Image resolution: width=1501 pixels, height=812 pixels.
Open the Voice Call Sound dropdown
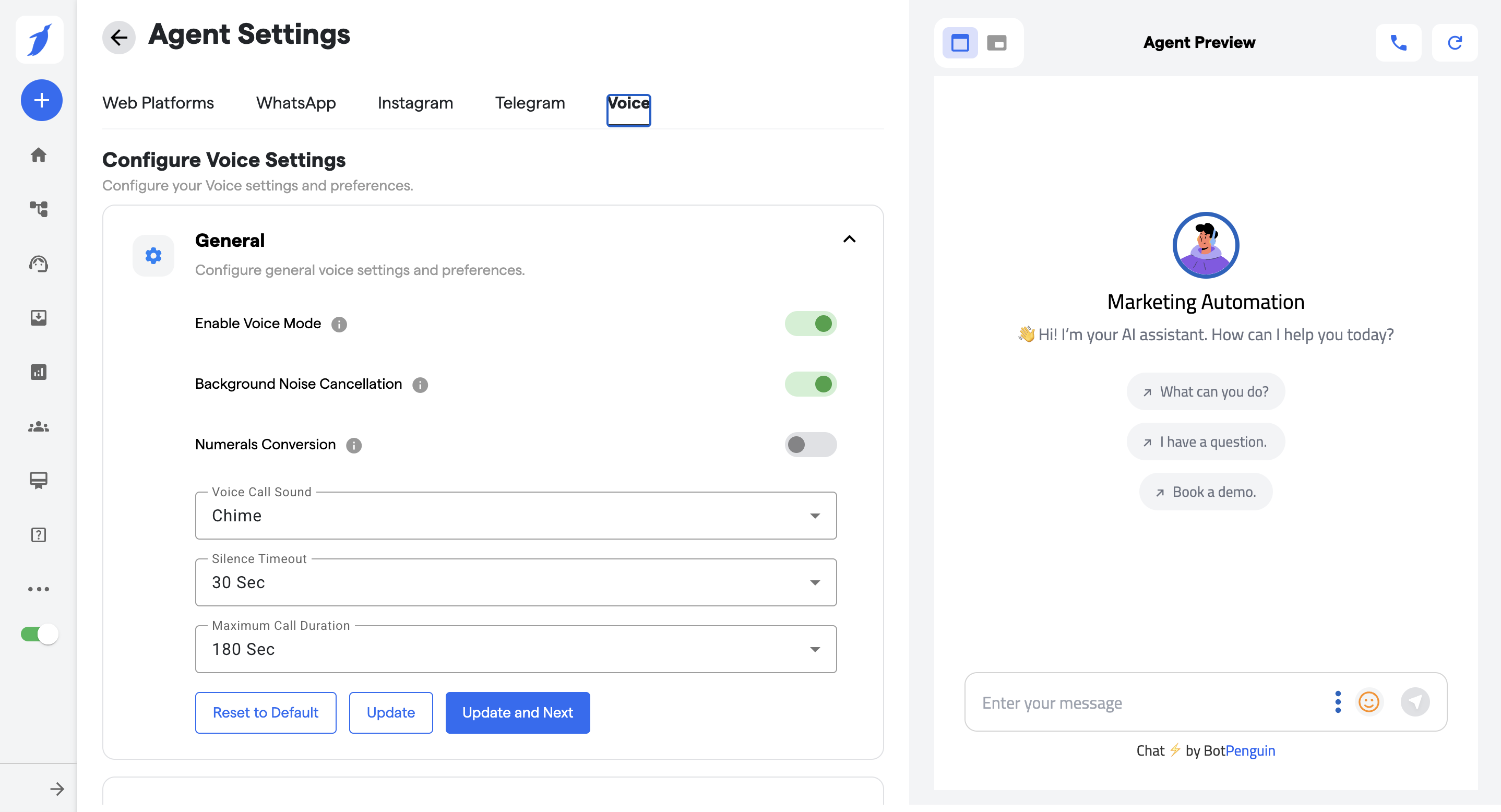(515, 516)
